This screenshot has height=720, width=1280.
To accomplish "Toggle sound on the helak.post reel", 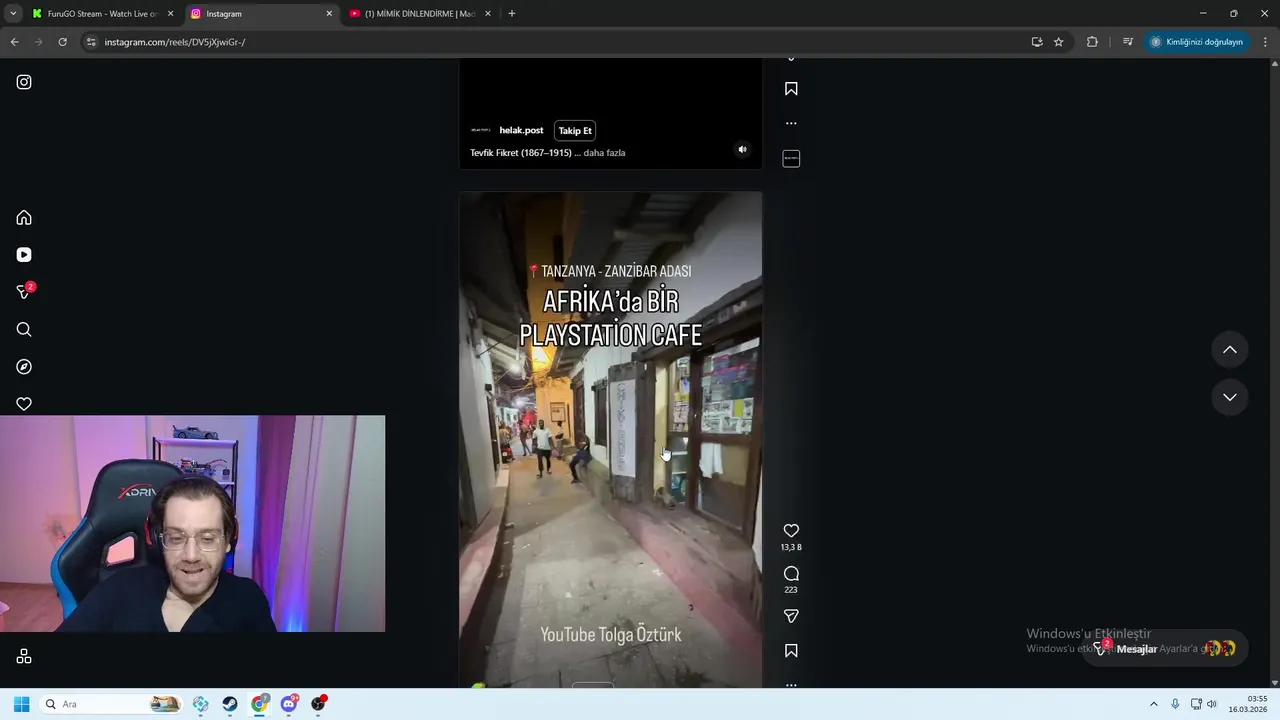I will coord(742,149).
